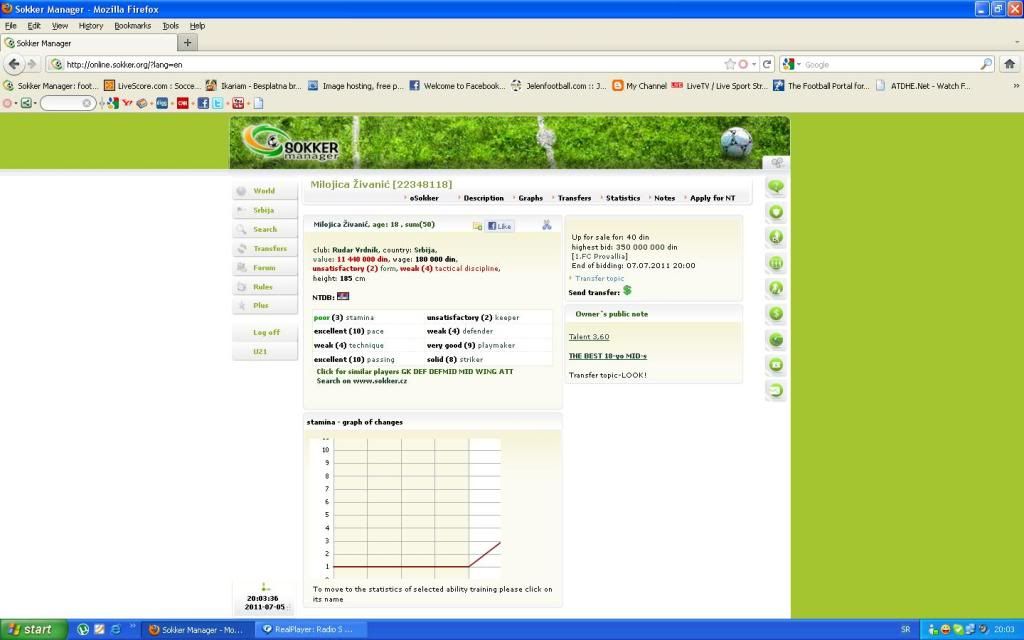The width and height of the screenshot is (1024, 640).
Task: Click the browser back arrow
Action: pos(15,64)
